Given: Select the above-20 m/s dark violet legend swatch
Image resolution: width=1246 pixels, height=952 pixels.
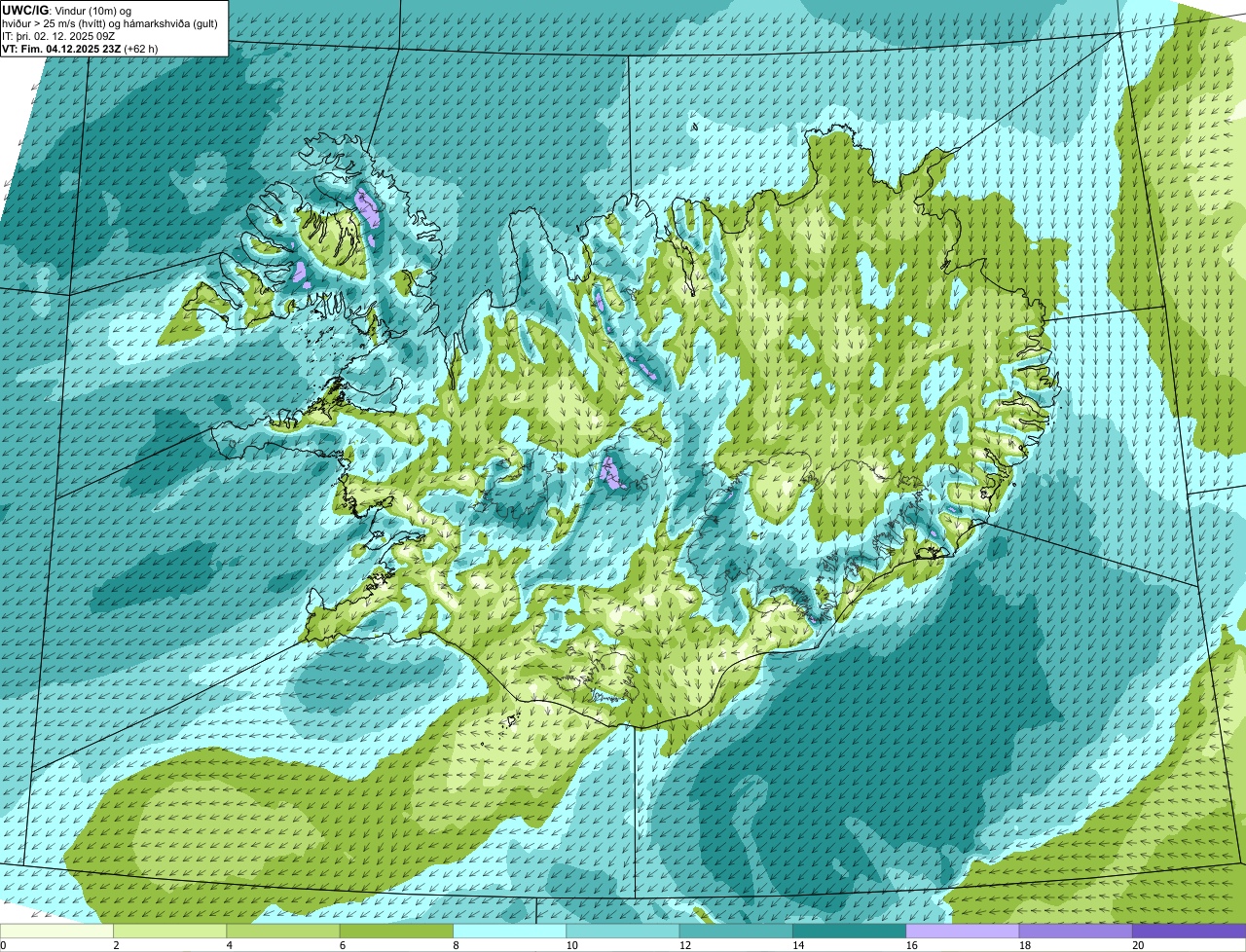Looking at the screenshot, I should [x=1190, y=931].
